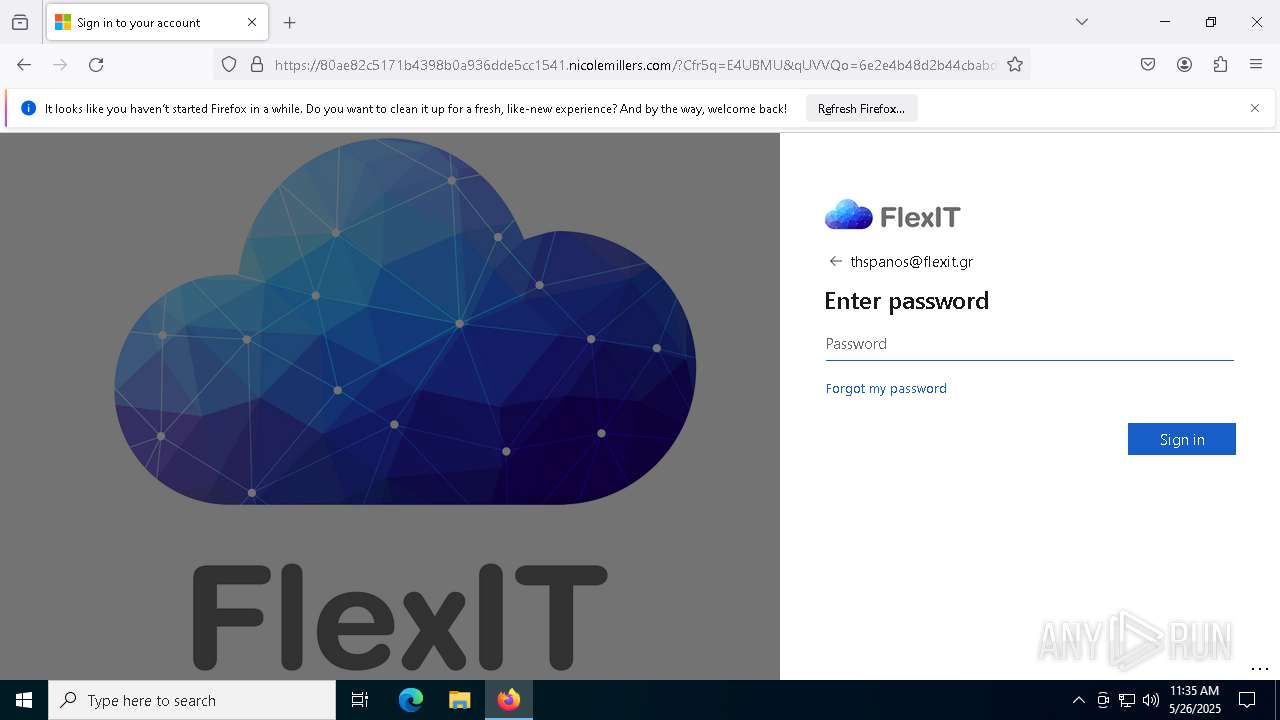Image resolution: width=1280 pixels, height=720 pixels.
Task: Open the three-dot more options at page bottom
Action: click(1260, 668)
